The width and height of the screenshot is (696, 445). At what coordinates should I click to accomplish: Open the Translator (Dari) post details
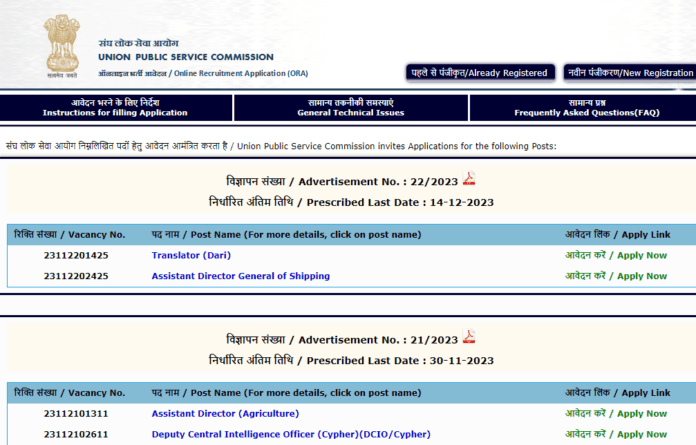[x=191, y=256]
